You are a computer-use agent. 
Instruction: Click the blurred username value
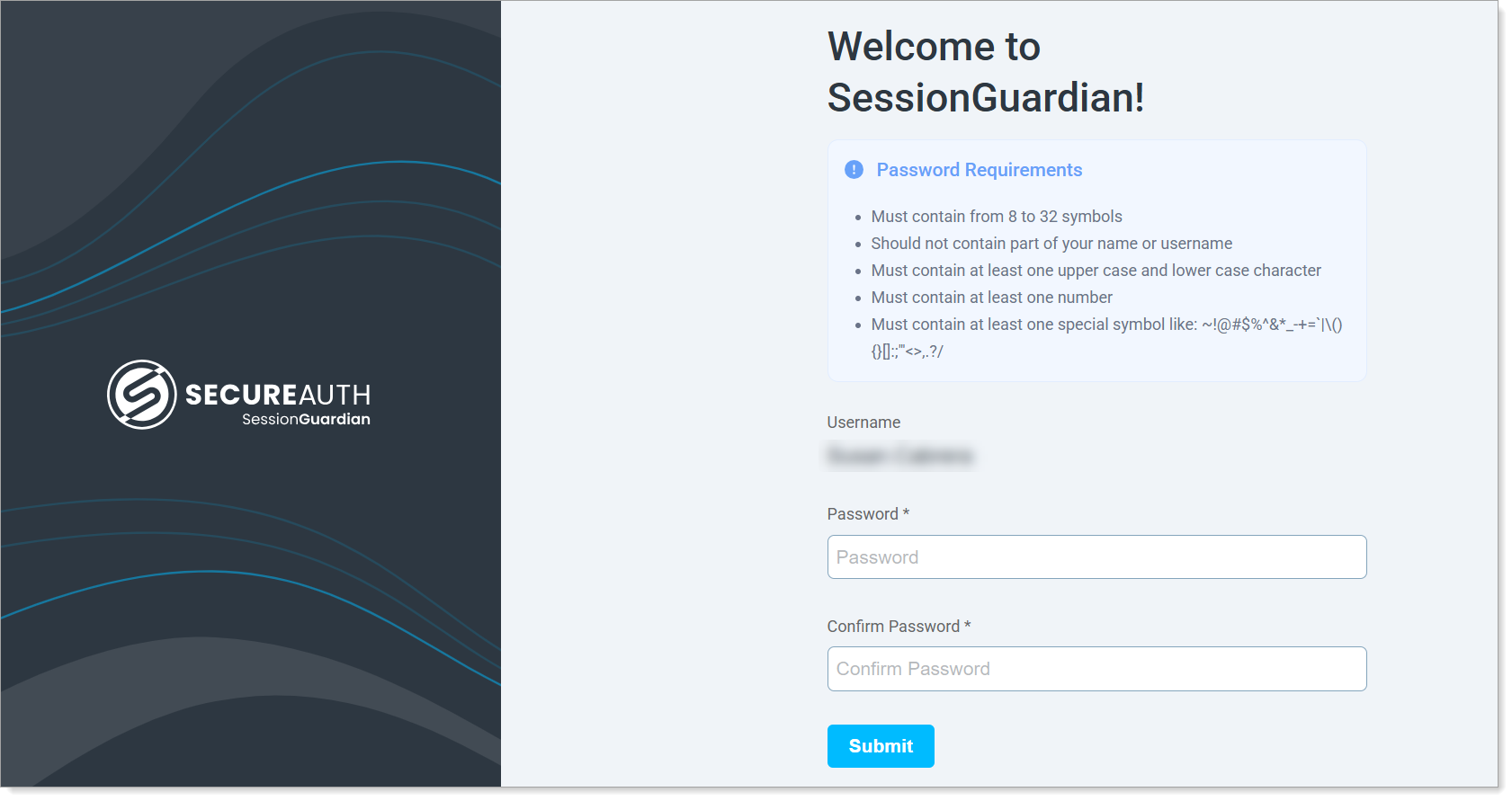[900, 456]
